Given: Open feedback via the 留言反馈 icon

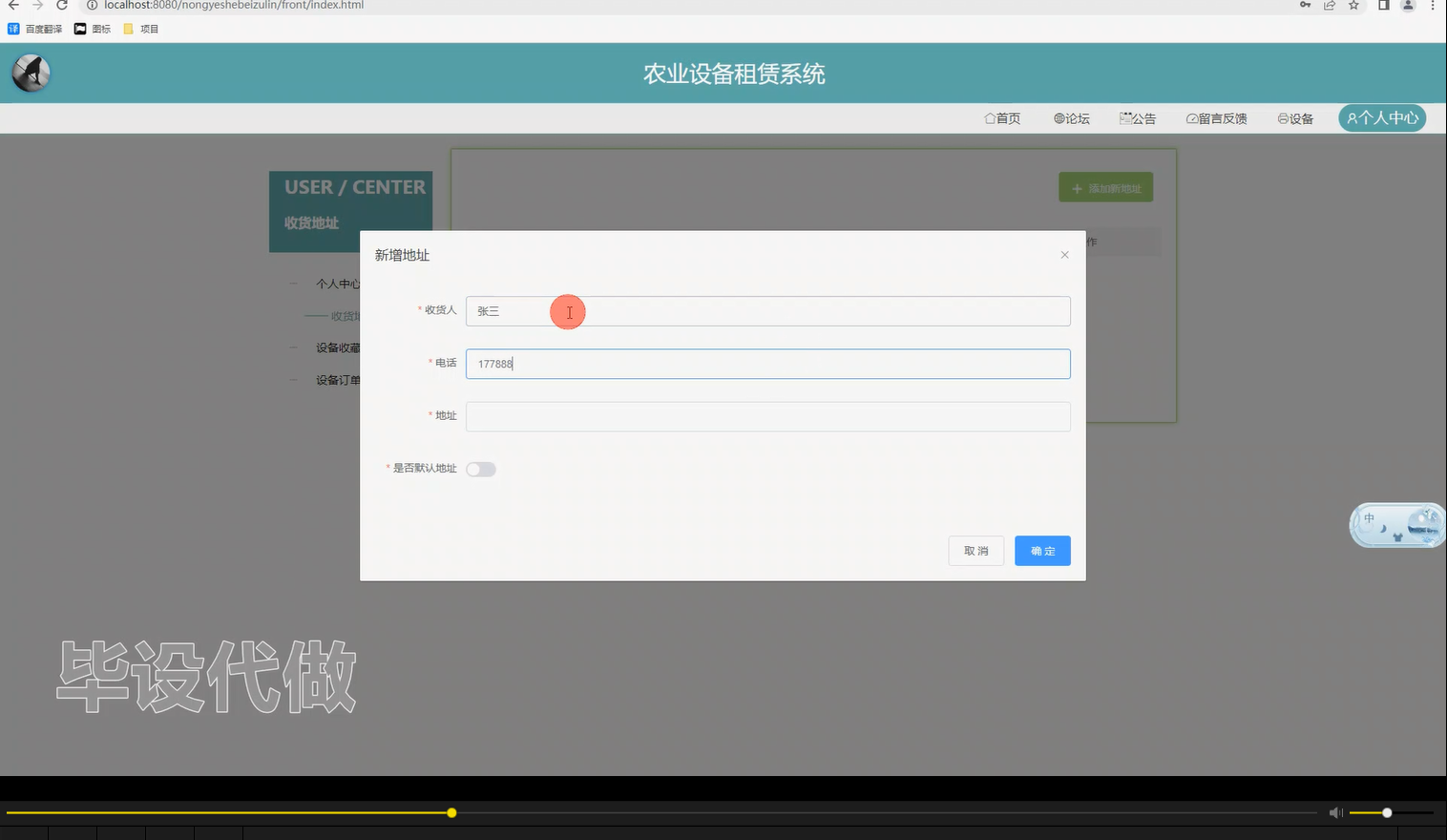Looking at the screenshot, I should tap(1191, 117).
